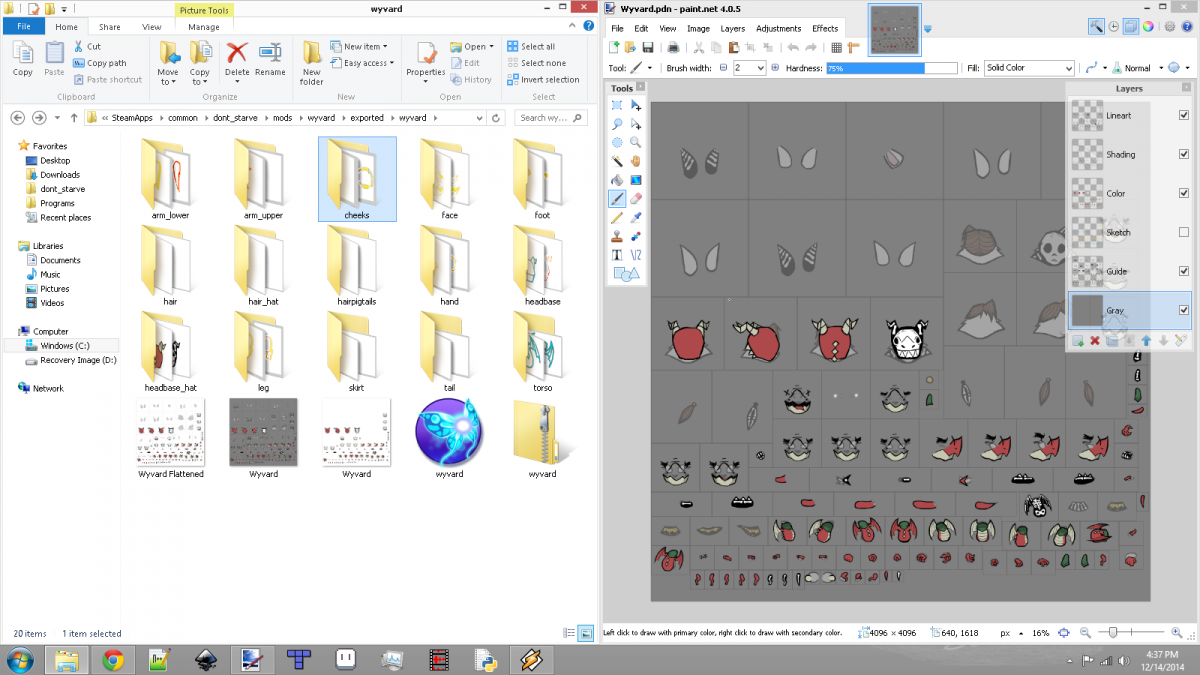Screen dimensions: 1200x675
Task: Select the Text tool
Action: point(617,255)
